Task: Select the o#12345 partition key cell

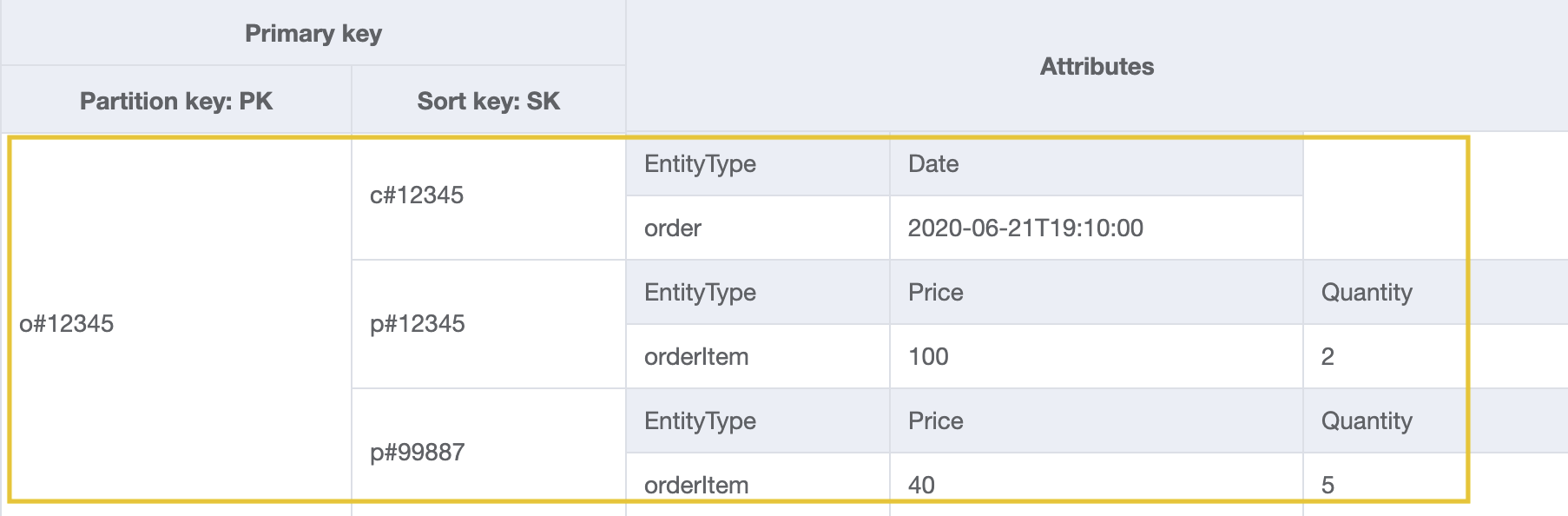Action: click(x=67, y=323)
